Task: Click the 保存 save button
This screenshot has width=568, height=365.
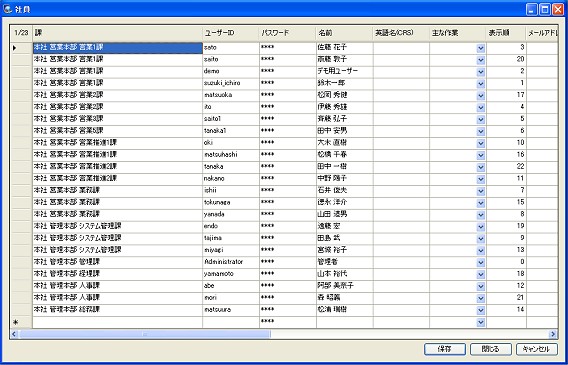Action: coord(444,349)
